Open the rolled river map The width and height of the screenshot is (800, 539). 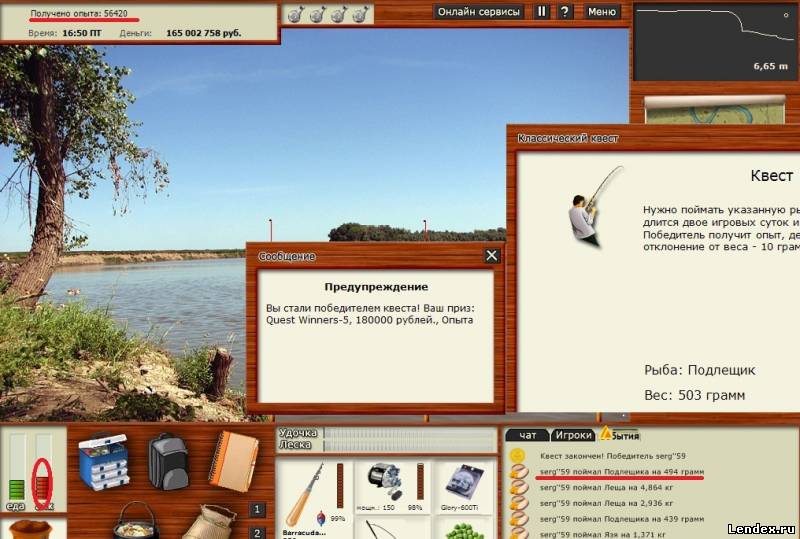[714, 109]
